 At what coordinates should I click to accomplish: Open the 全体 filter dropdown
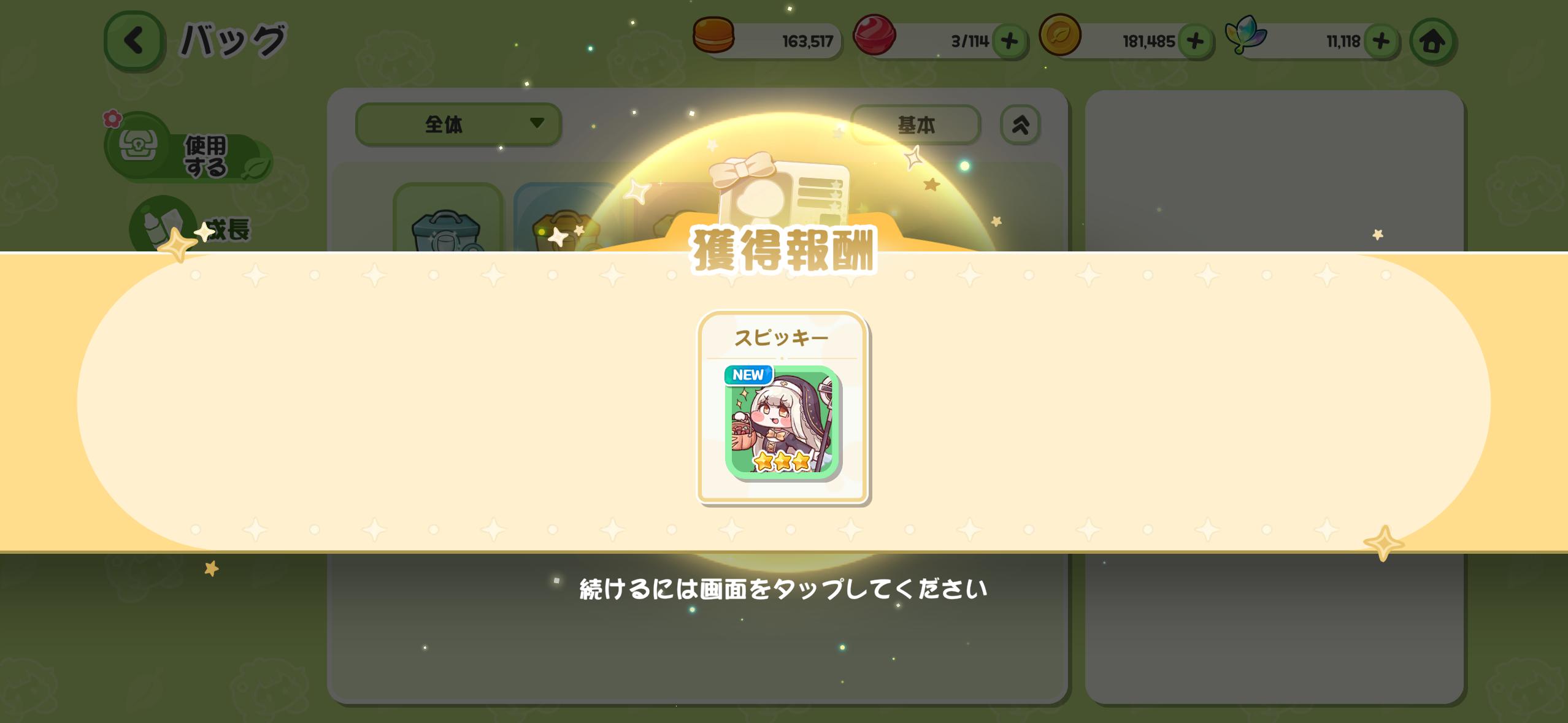click(x=458, y=124)
